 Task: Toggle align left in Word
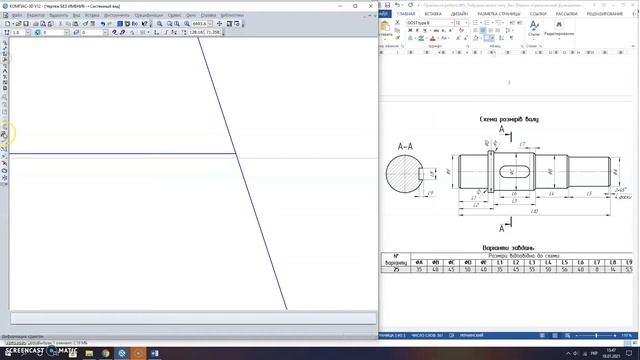[x=475, y=31]
